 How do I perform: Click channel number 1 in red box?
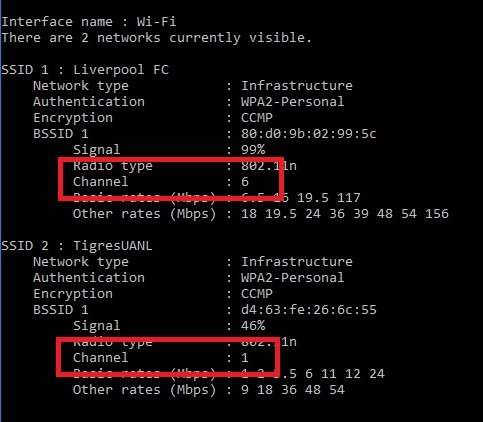(x=245, y=358)
